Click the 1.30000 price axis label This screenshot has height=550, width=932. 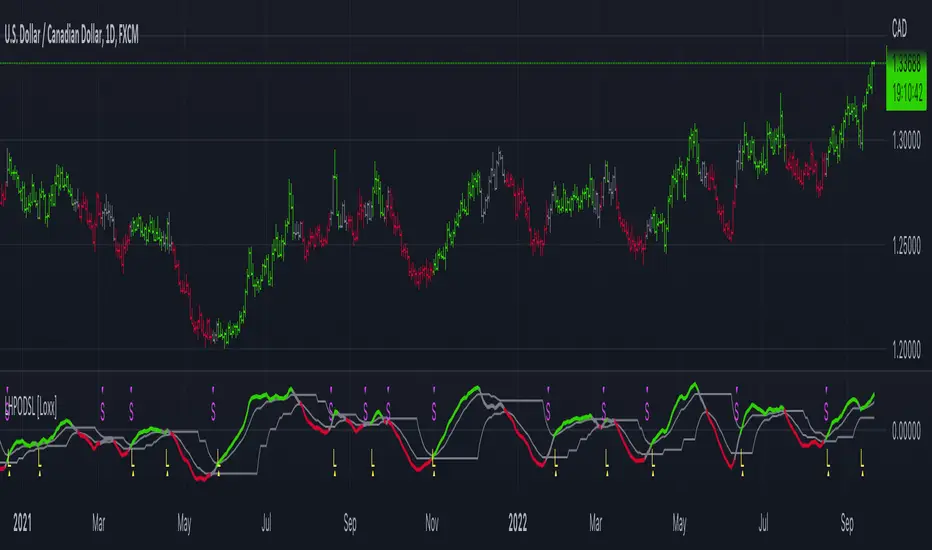click(906, 140)
